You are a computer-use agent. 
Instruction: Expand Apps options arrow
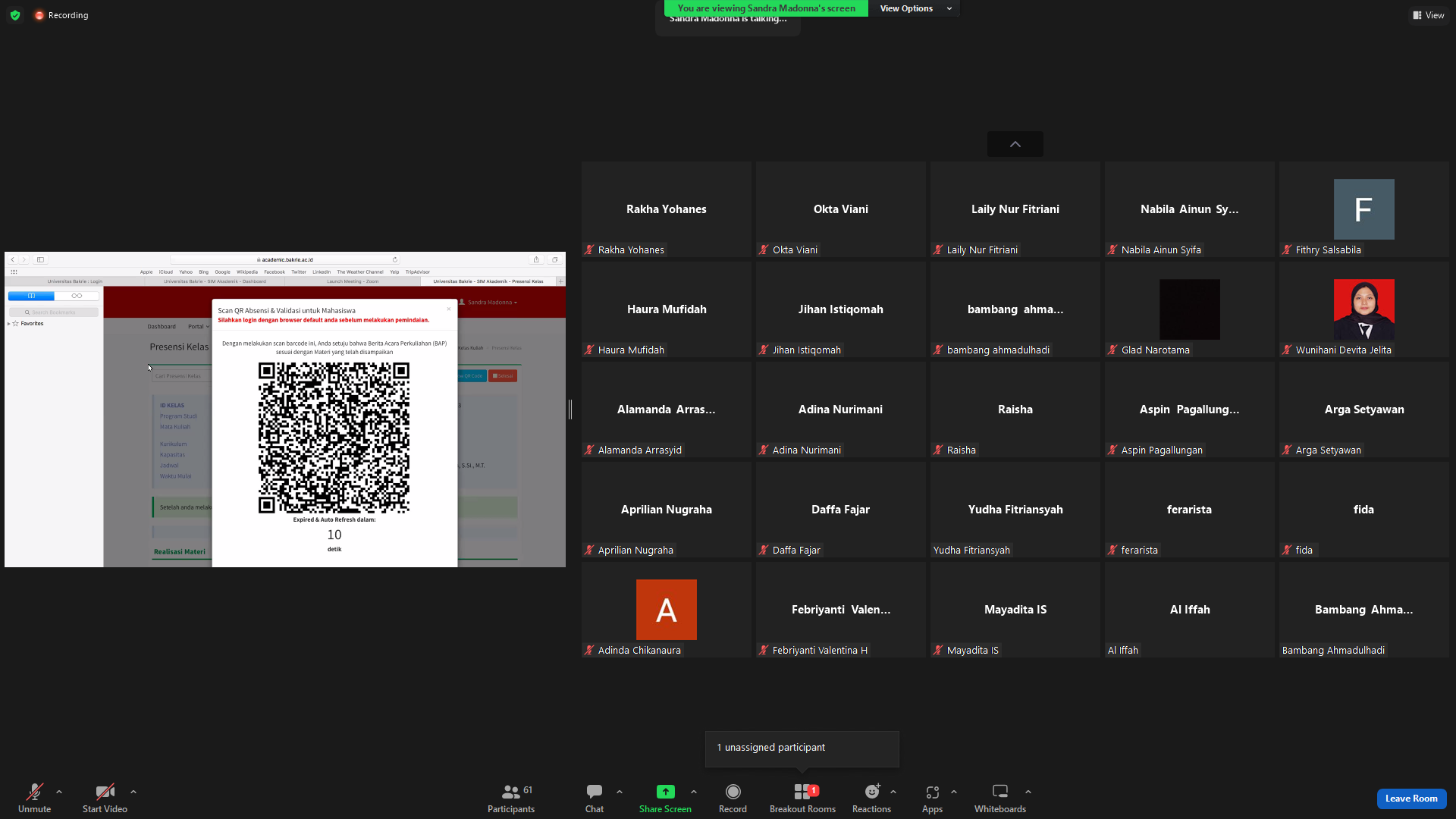click(954, 792)
